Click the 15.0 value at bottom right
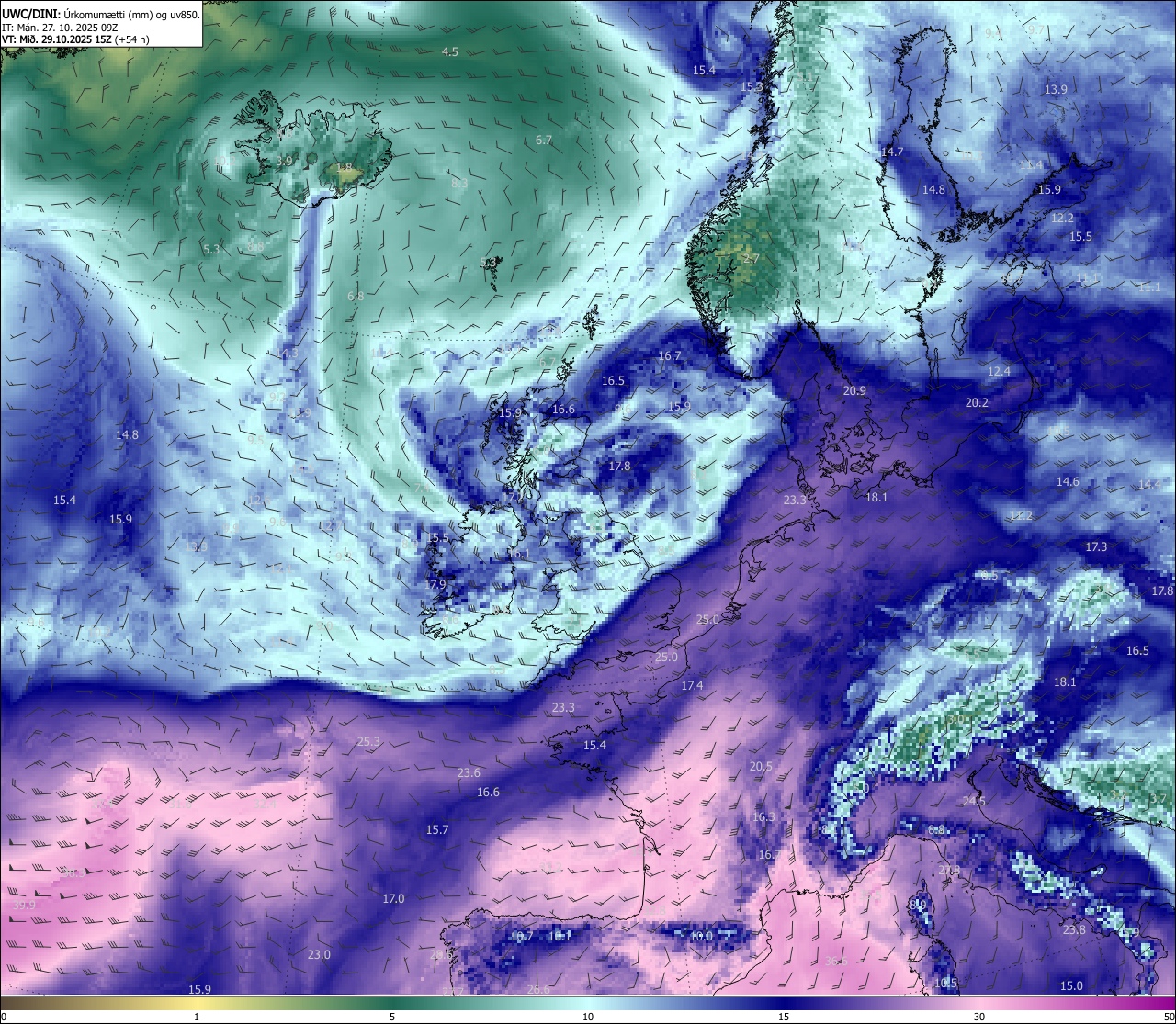This screenshot has width=1176, height=1024. (x=1071, y=986)
